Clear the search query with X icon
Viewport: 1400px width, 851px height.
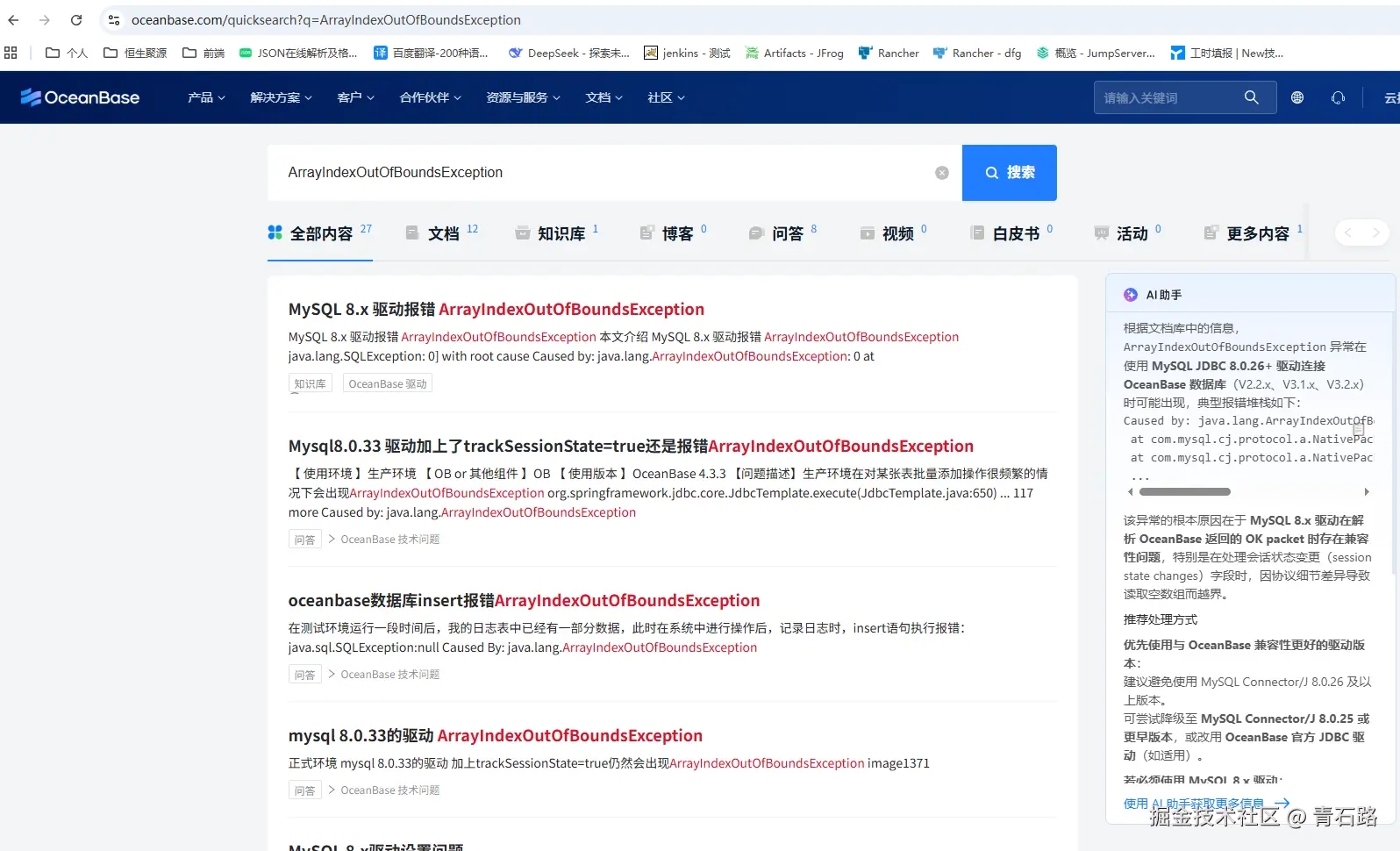[x=942, y=173]
